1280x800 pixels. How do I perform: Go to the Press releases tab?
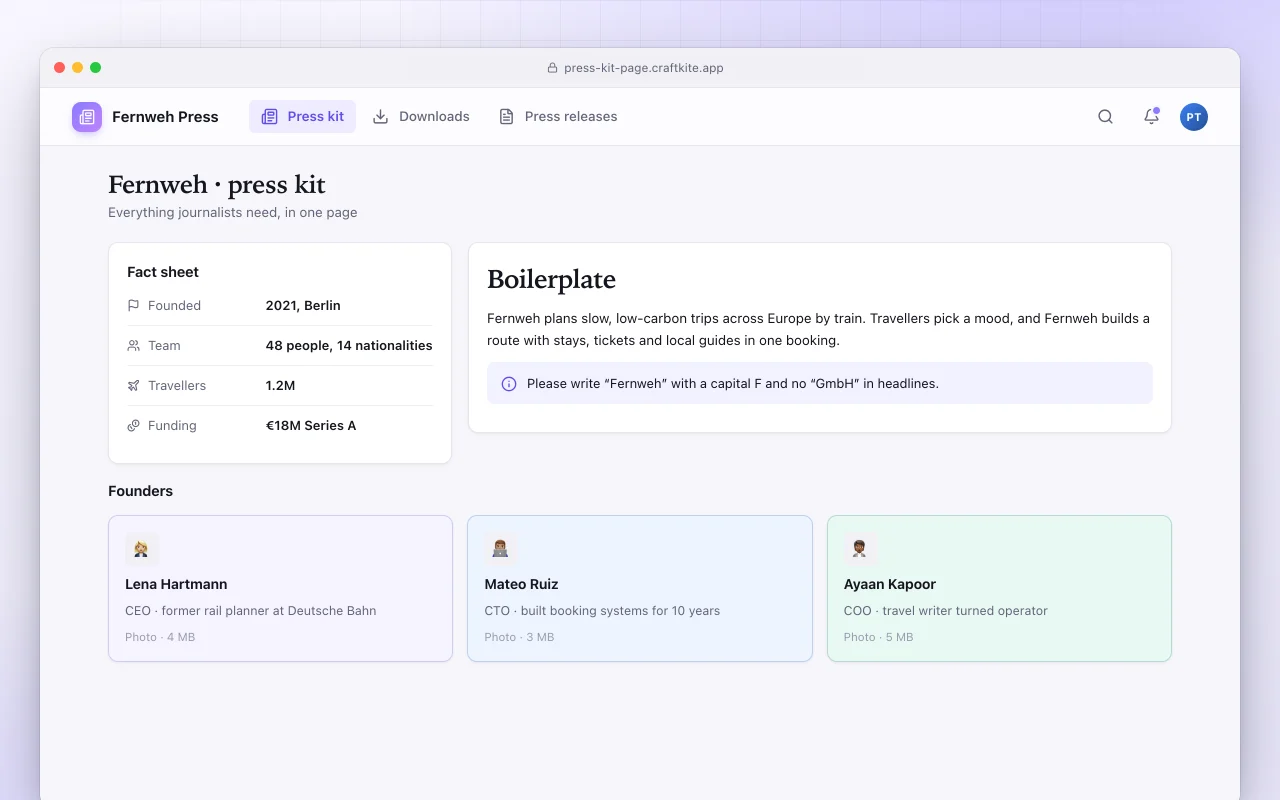pos(558,117)
